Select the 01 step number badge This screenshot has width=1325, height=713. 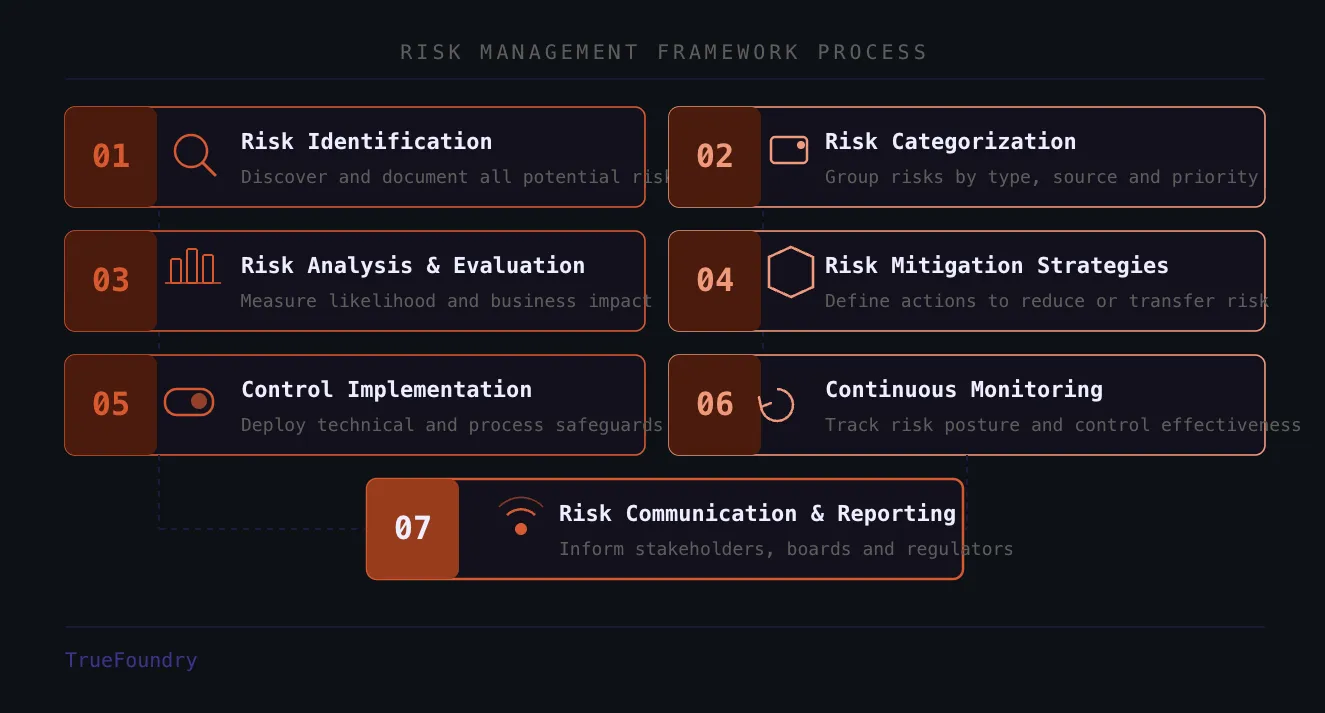[111, 157]
